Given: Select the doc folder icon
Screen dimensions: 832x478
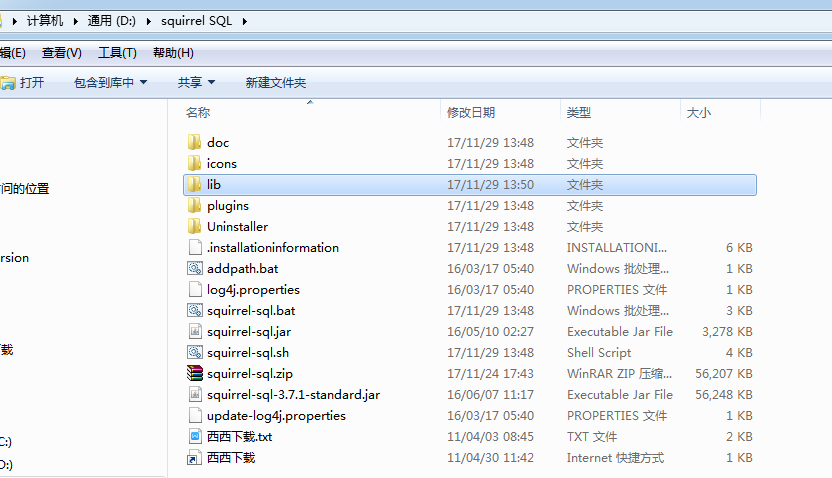Looking at the screenshot, I should (195, 142).
